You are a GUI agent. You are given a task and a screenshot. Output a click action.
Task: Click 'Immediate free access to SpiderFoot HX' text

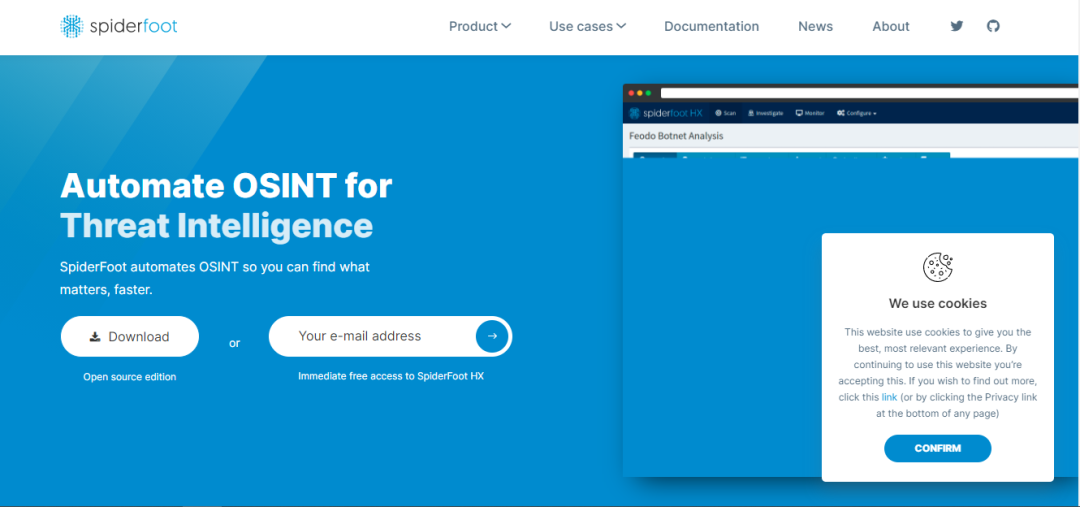[391, 376]
